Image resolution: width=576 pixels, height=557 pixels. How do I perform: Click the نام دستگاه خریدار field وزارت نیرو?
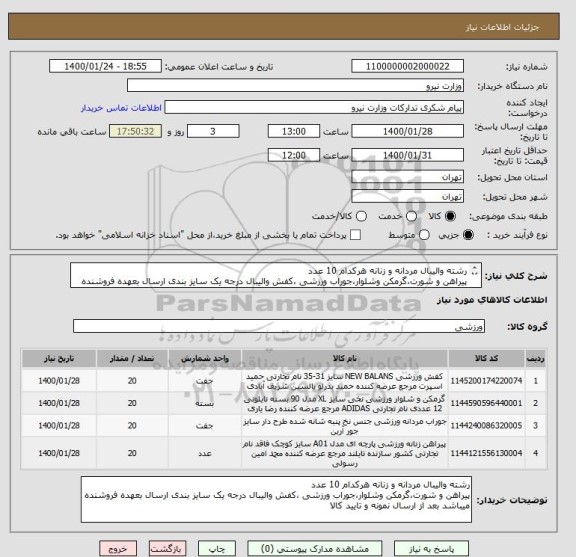(x=295, y=86)
